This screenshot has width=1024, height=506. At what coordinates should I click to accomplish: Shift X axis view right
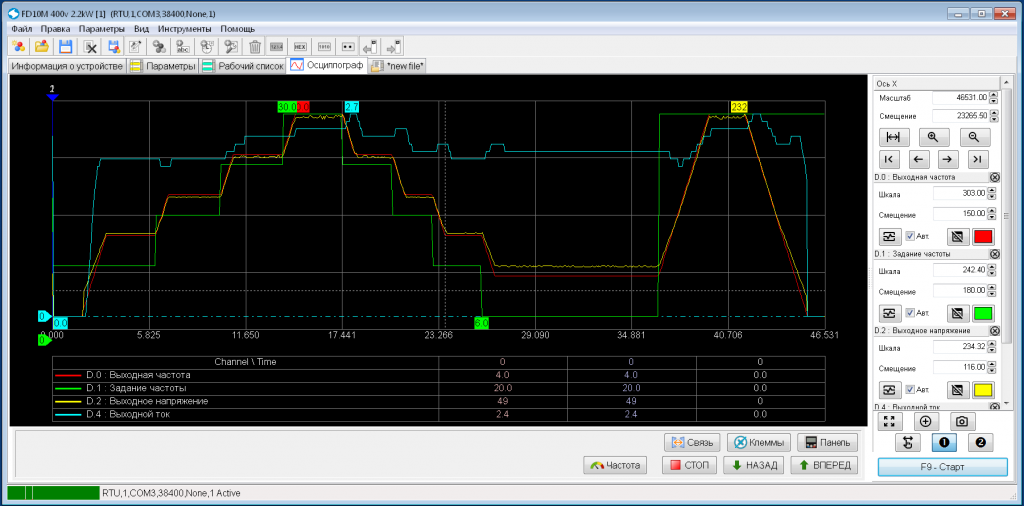[x=947, y=159]
